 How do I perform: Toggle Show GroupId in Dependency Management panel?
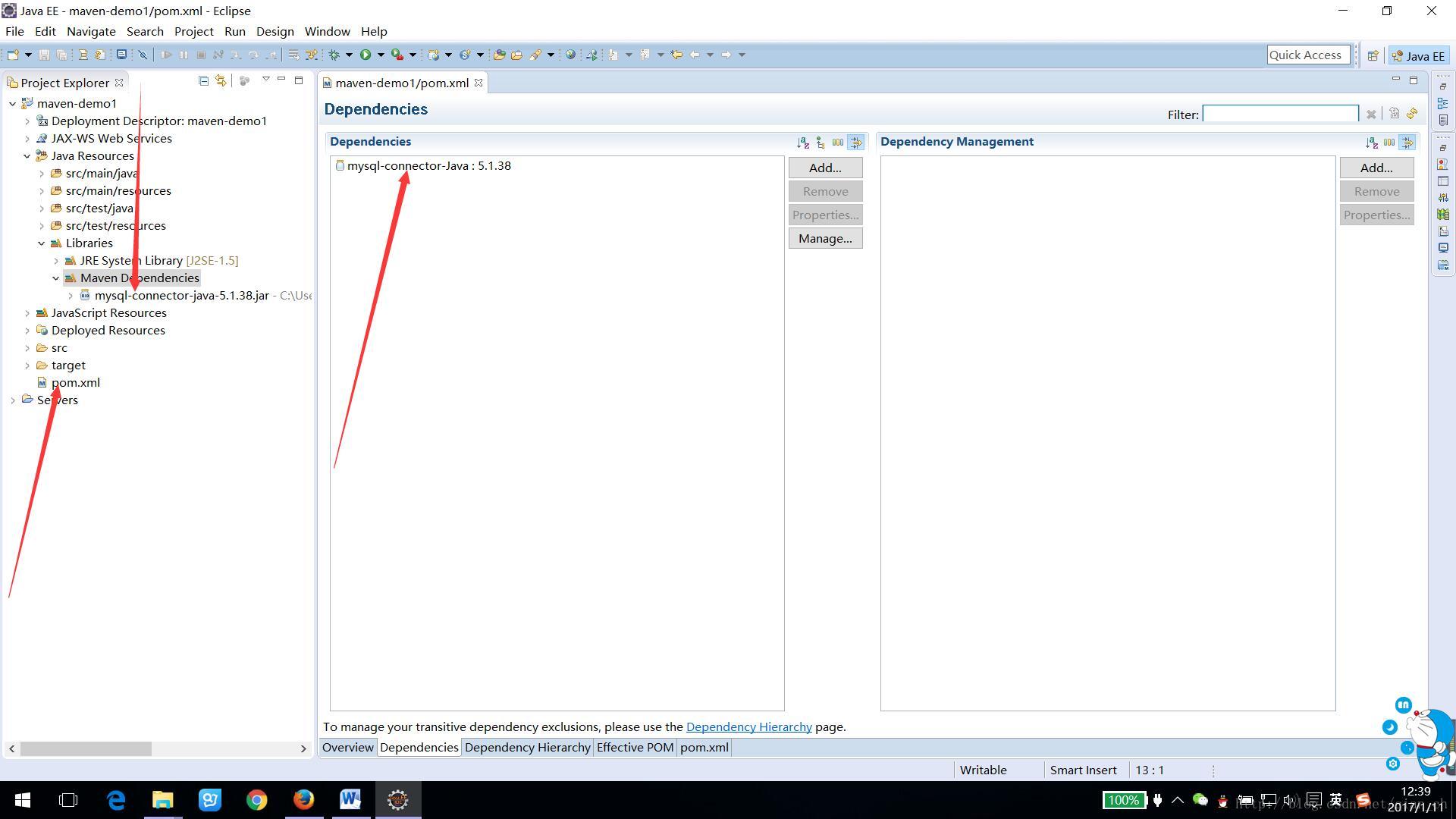point(1389,143)
